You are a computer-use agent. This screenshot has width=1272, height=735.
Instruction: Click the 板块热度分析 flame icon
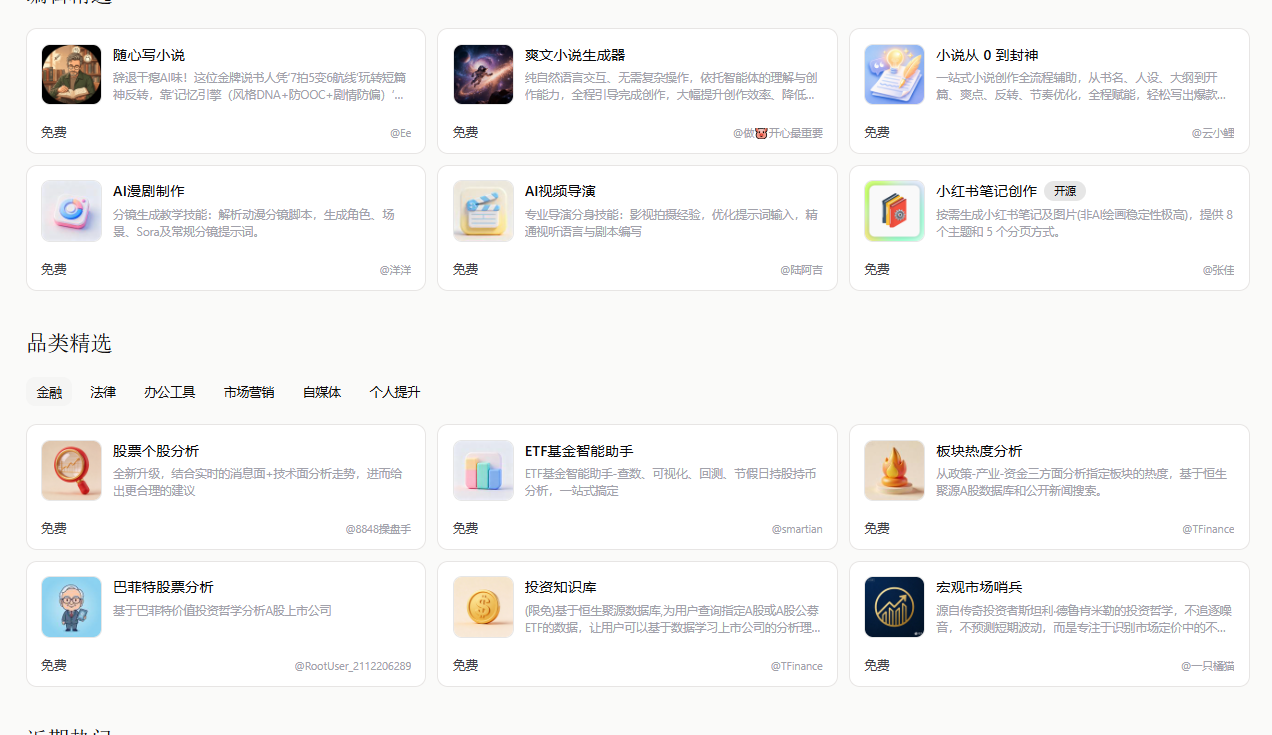click(894, 471)
